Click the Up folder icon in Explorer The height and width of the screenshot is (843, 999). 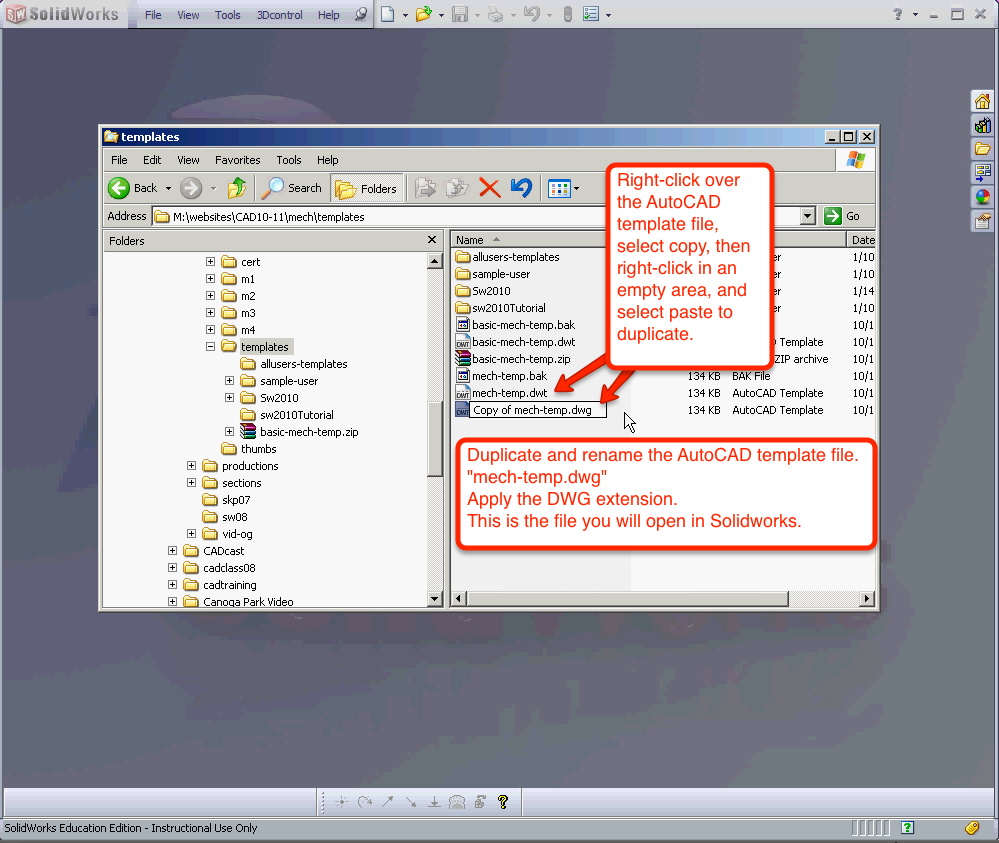tap(237, 188)
